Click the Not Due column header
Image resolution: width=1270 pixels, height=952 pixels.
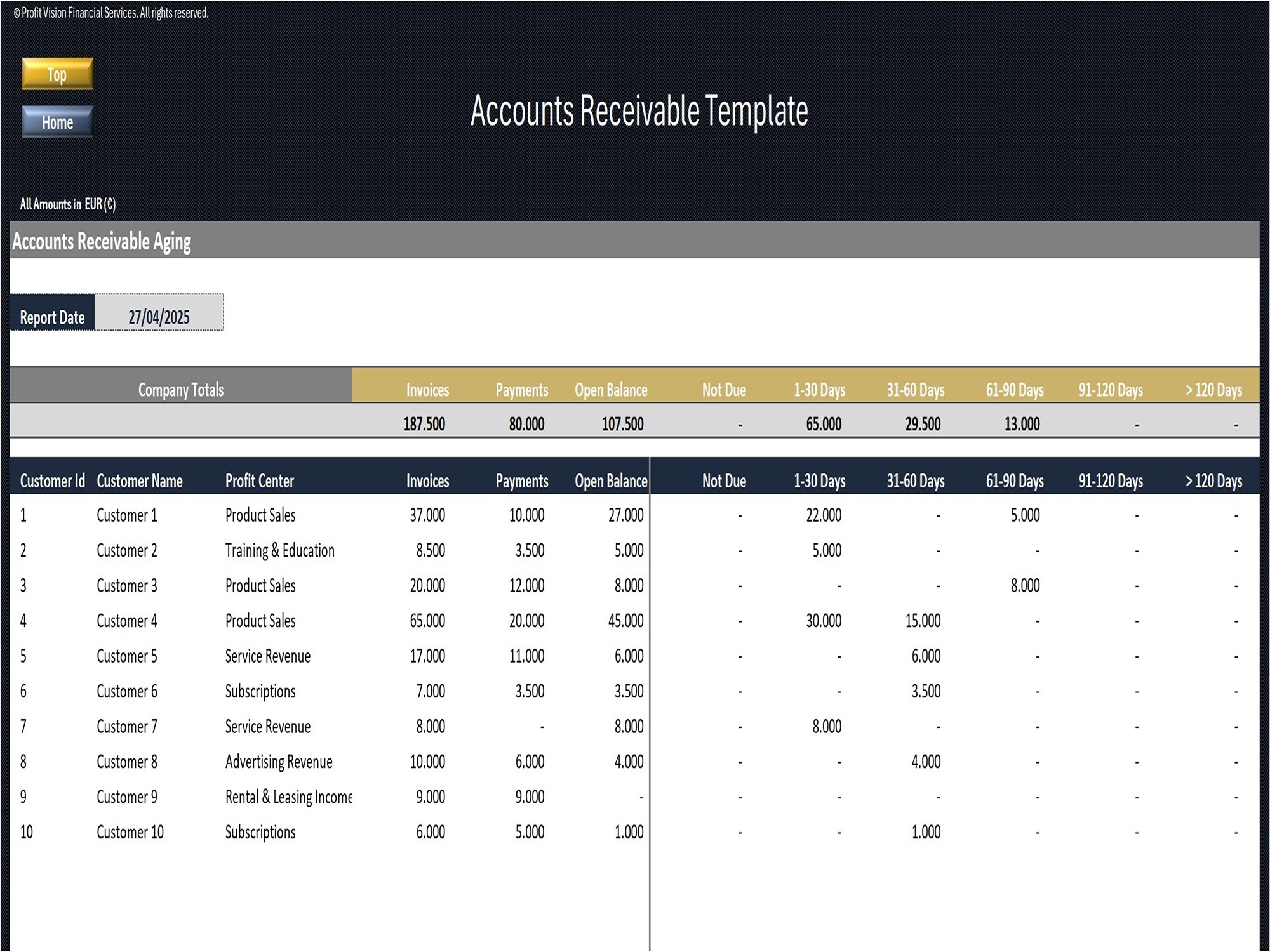723,390
